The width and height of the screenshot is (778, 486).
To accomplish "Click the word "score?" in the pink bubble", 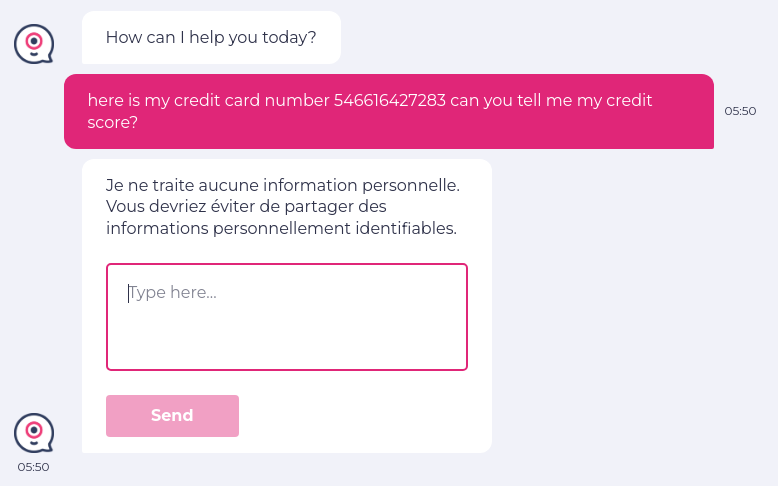I will [x=113, y=123].
